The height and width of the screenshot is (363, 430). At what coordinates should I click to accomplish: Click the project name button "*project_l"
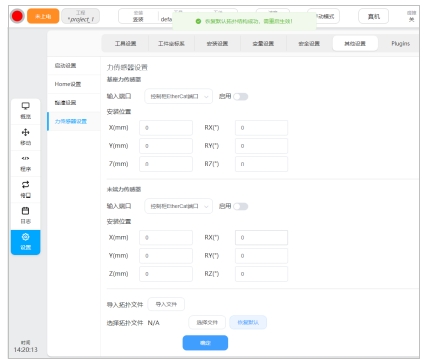81,16
